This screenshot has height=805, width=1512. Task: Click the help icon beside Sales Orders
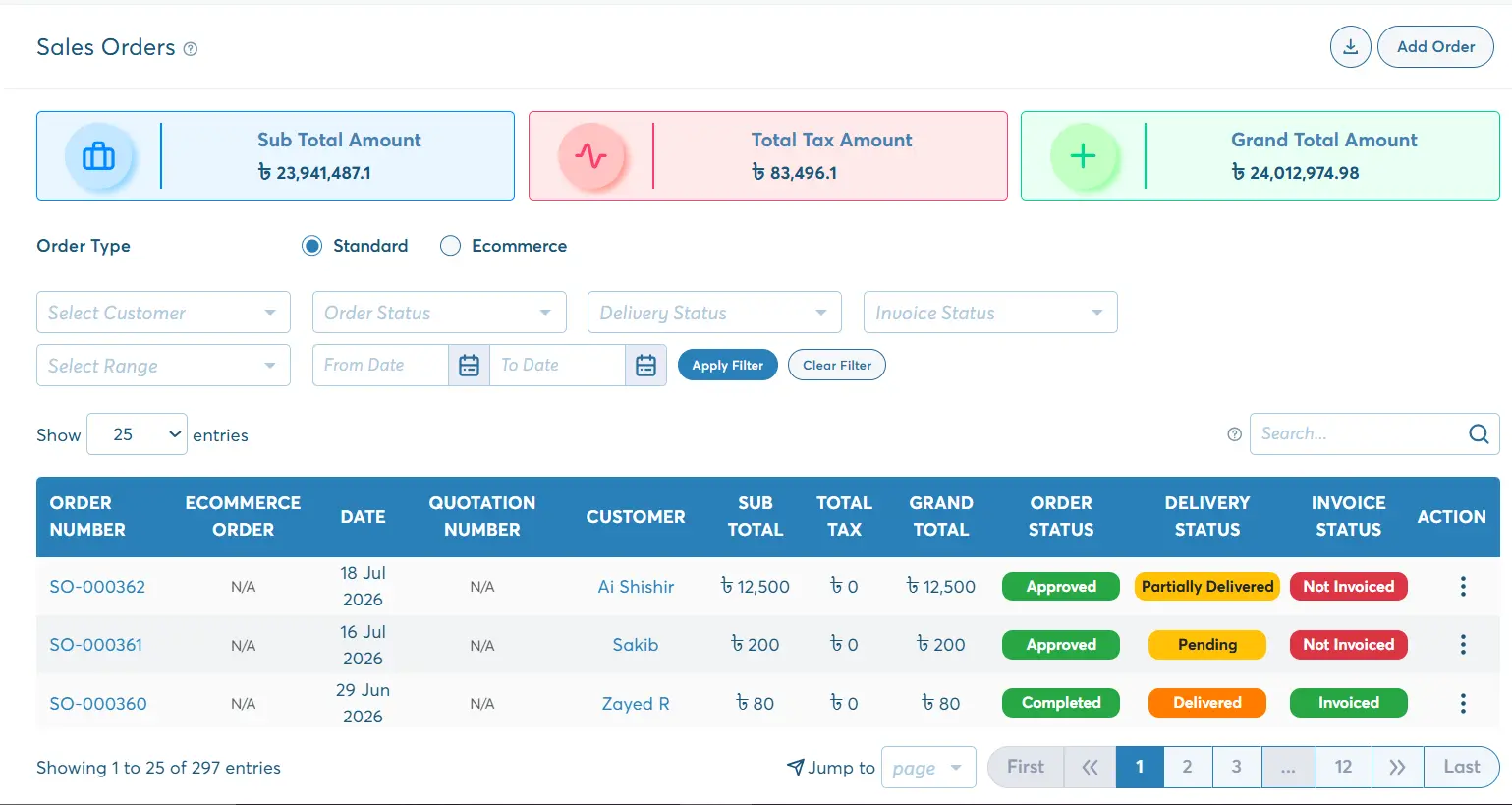[191, 49]
